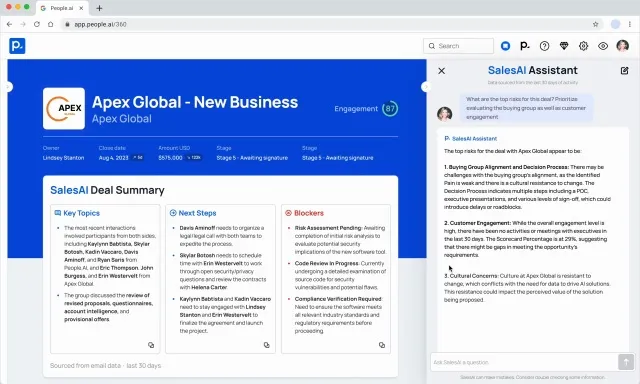Click the diamond icon in the header
Image resolution: width=640 pixels, height=384 pixels.
(564, 46)
